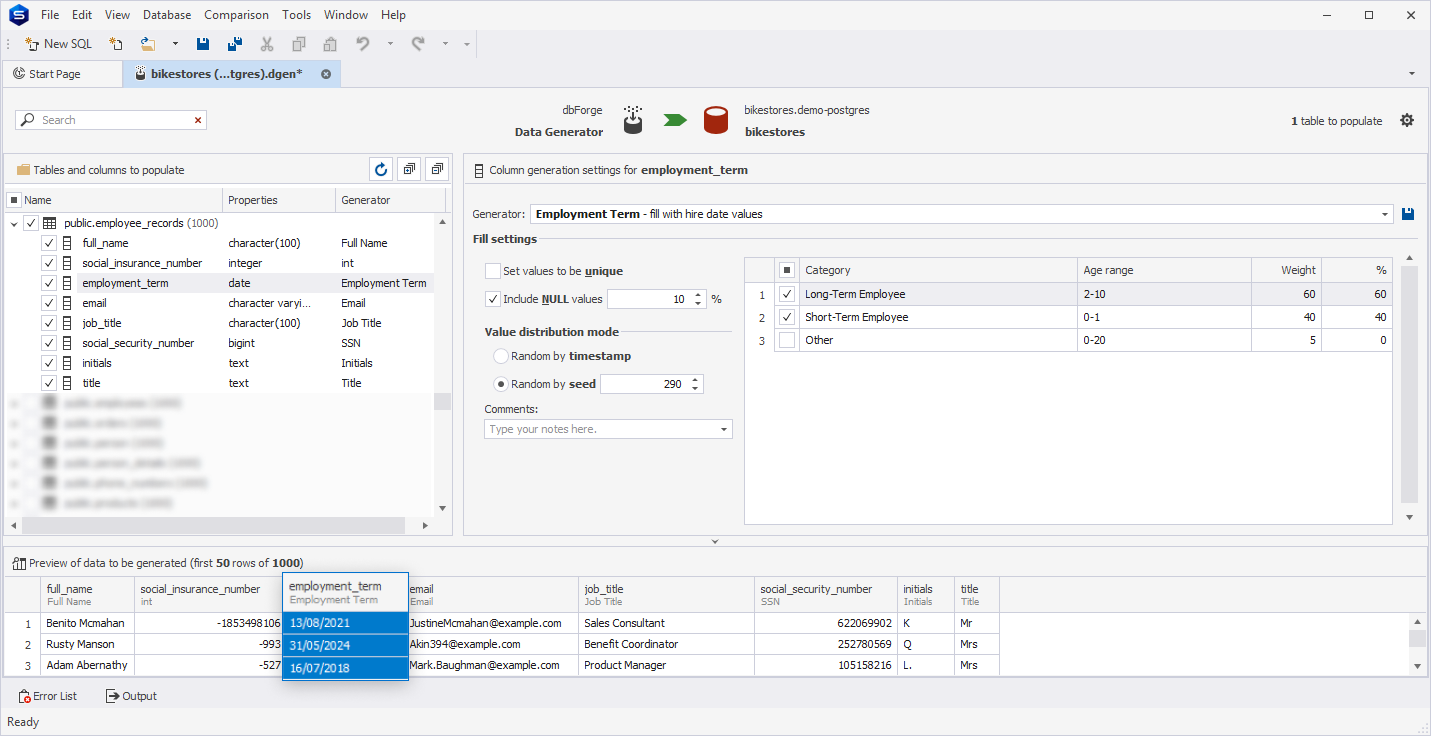Toggle the select-all checkbox beside Name header
The image size is (1431, 736).
(x=14, y=200)
